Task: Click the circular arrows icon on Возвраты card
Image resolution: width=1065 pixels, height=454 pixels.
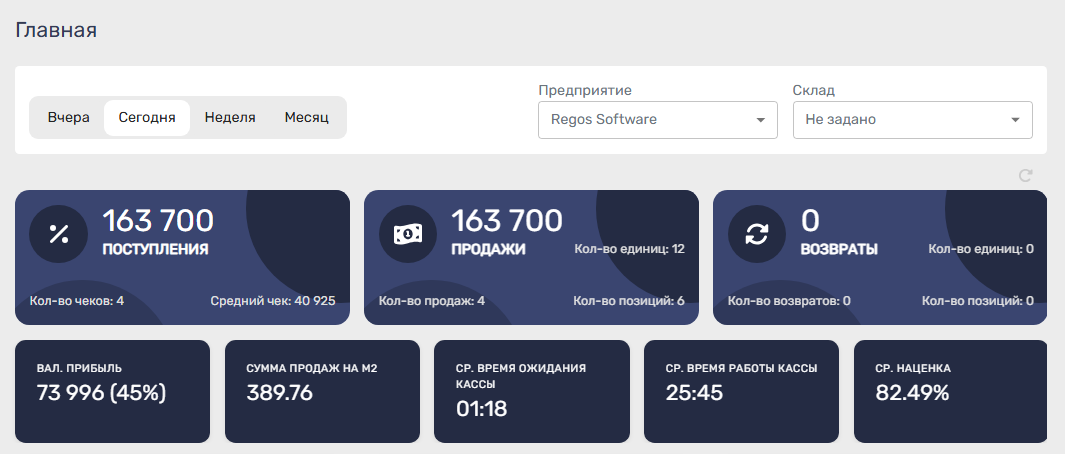Action: tap(757, 234)
